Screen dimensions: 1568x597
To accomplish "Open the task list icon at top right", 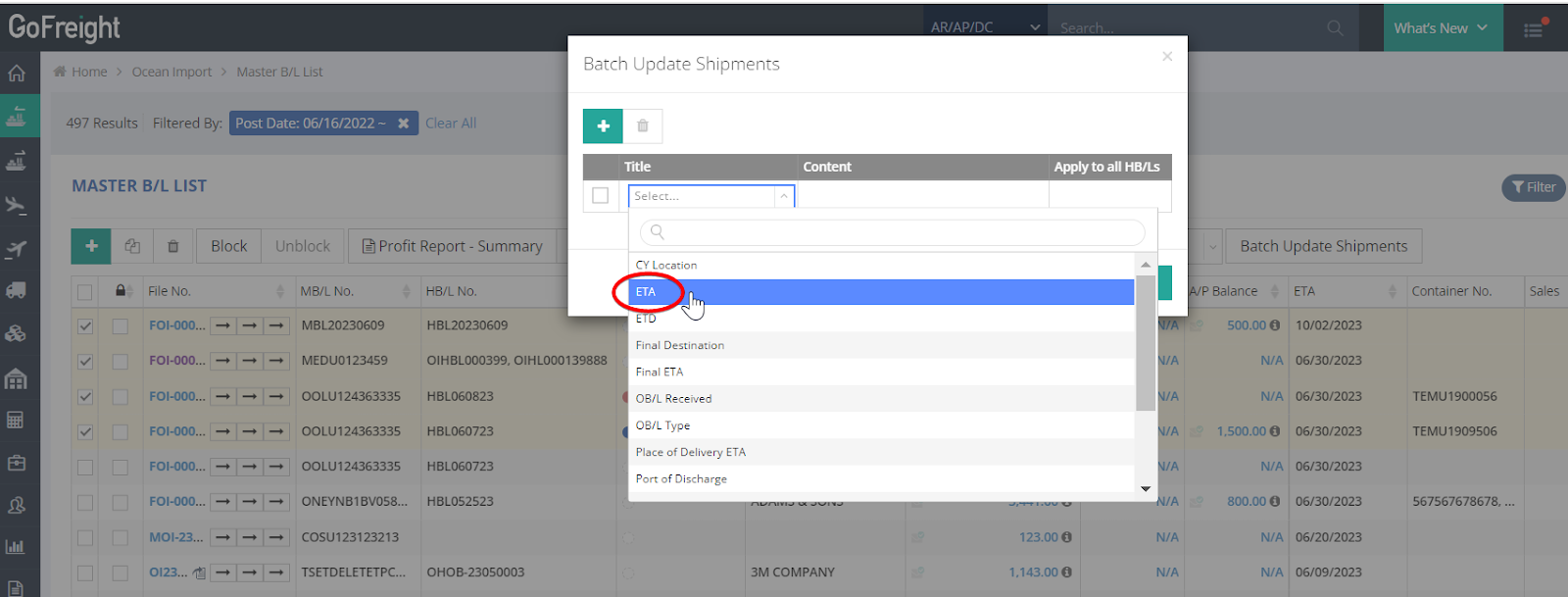I will coord(1534,29).
